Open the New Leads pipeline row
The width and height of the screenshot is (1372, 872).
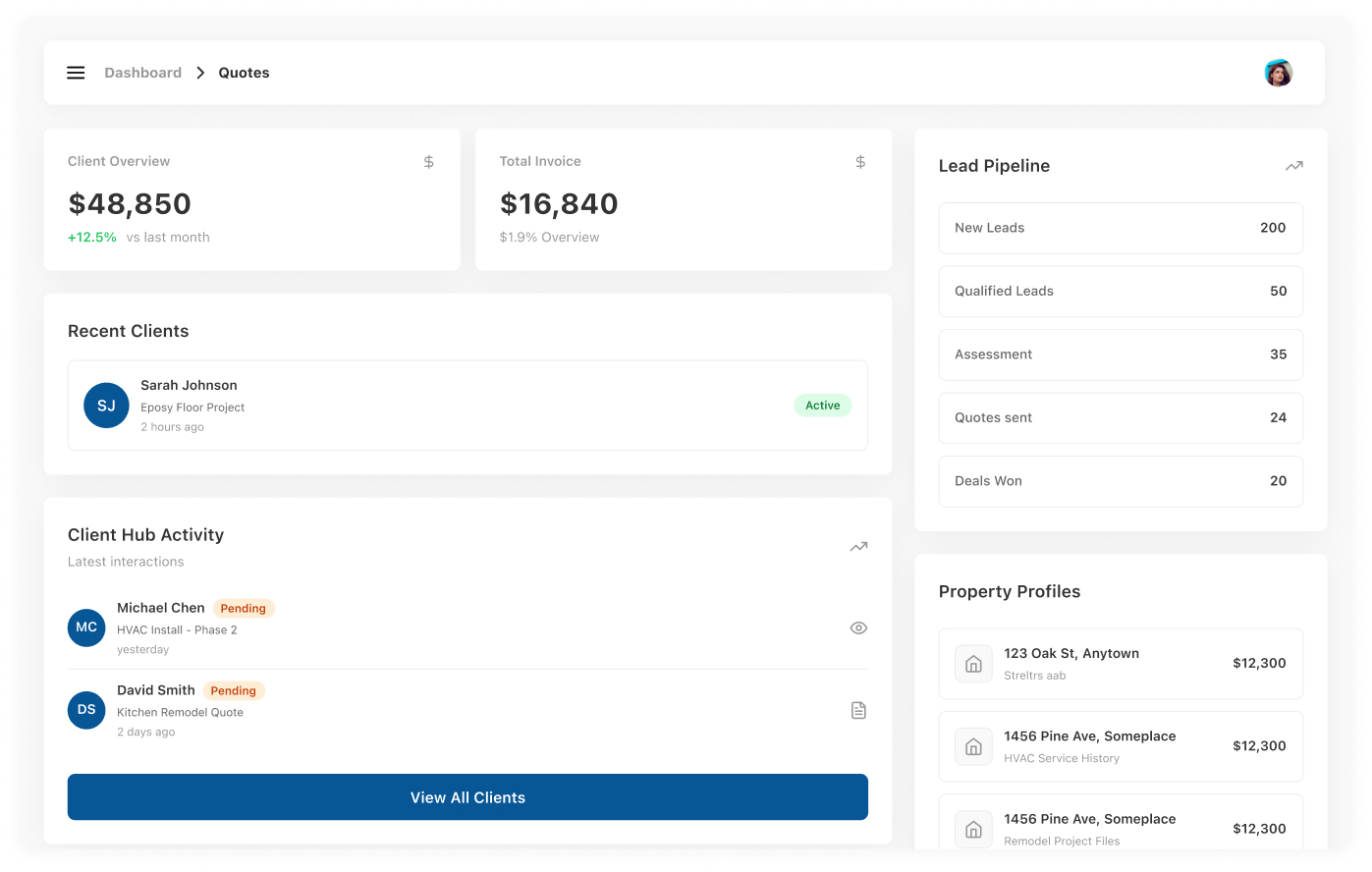(x=1121, y=228)
